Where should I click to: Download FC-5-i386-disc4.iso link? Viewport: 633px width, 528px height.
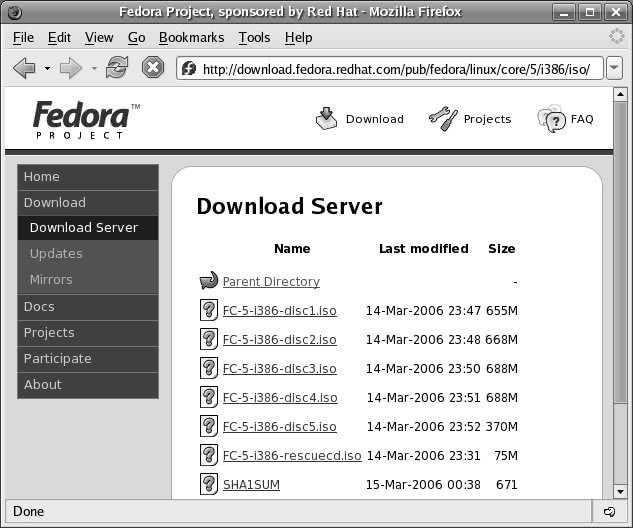click(x=280, y=398)
